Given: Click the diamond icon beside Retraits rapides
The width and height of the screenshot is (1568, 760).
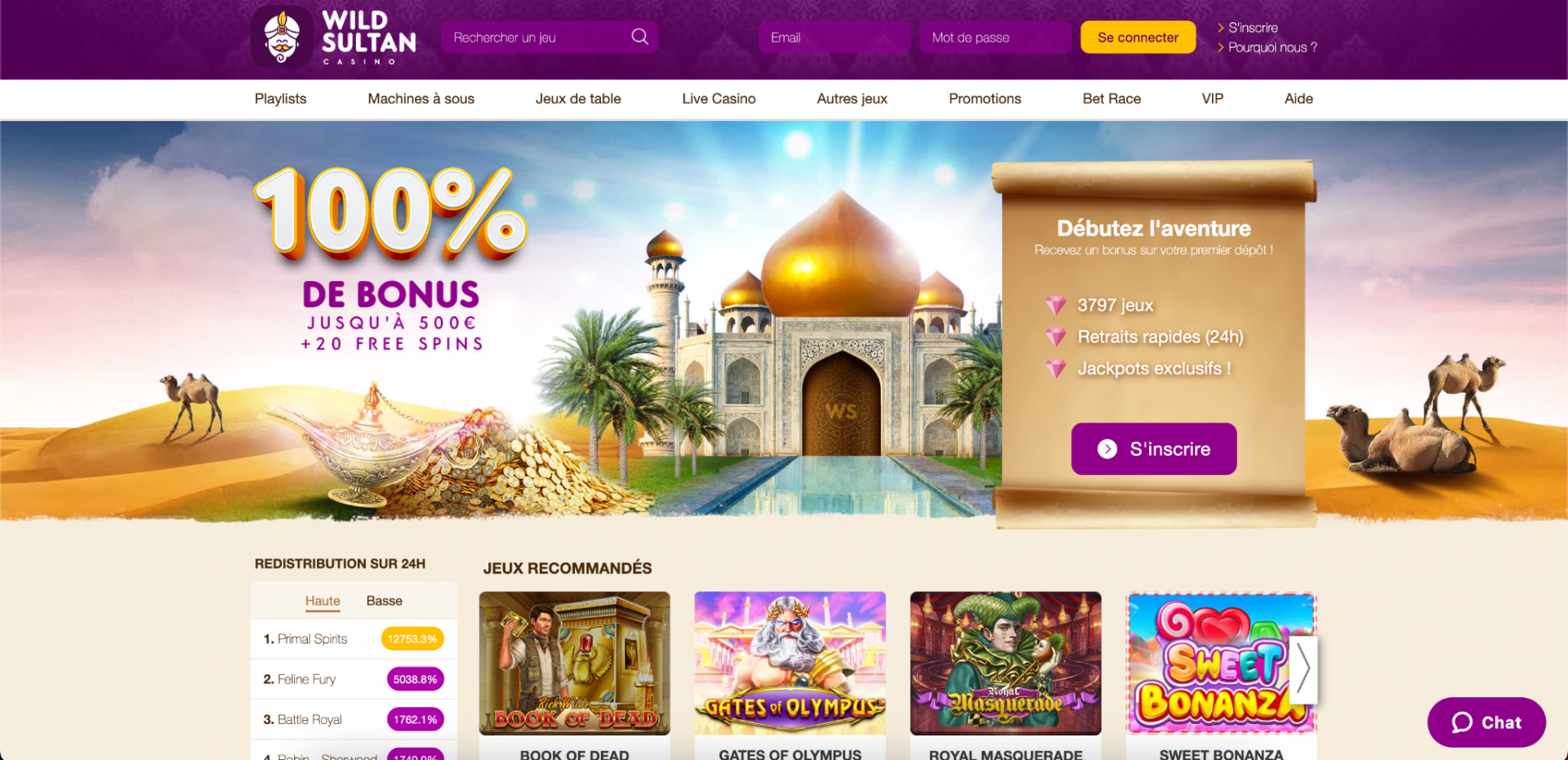Looking at the screenshot, I should pos(1056,337).
